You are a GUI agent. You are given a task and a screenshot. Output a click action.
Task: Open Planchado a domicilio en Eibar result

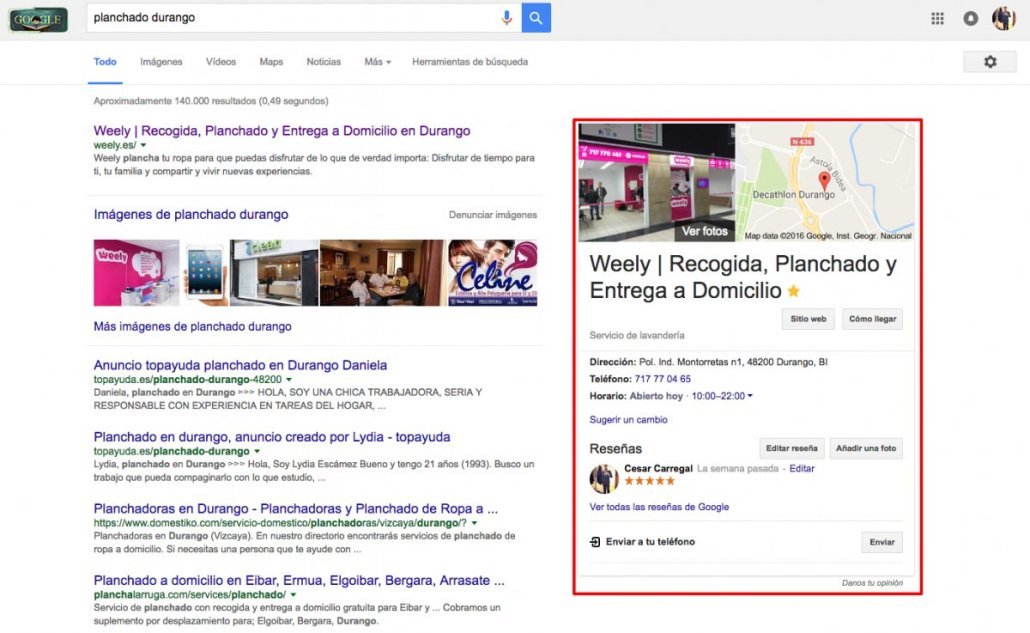[299, 580]
